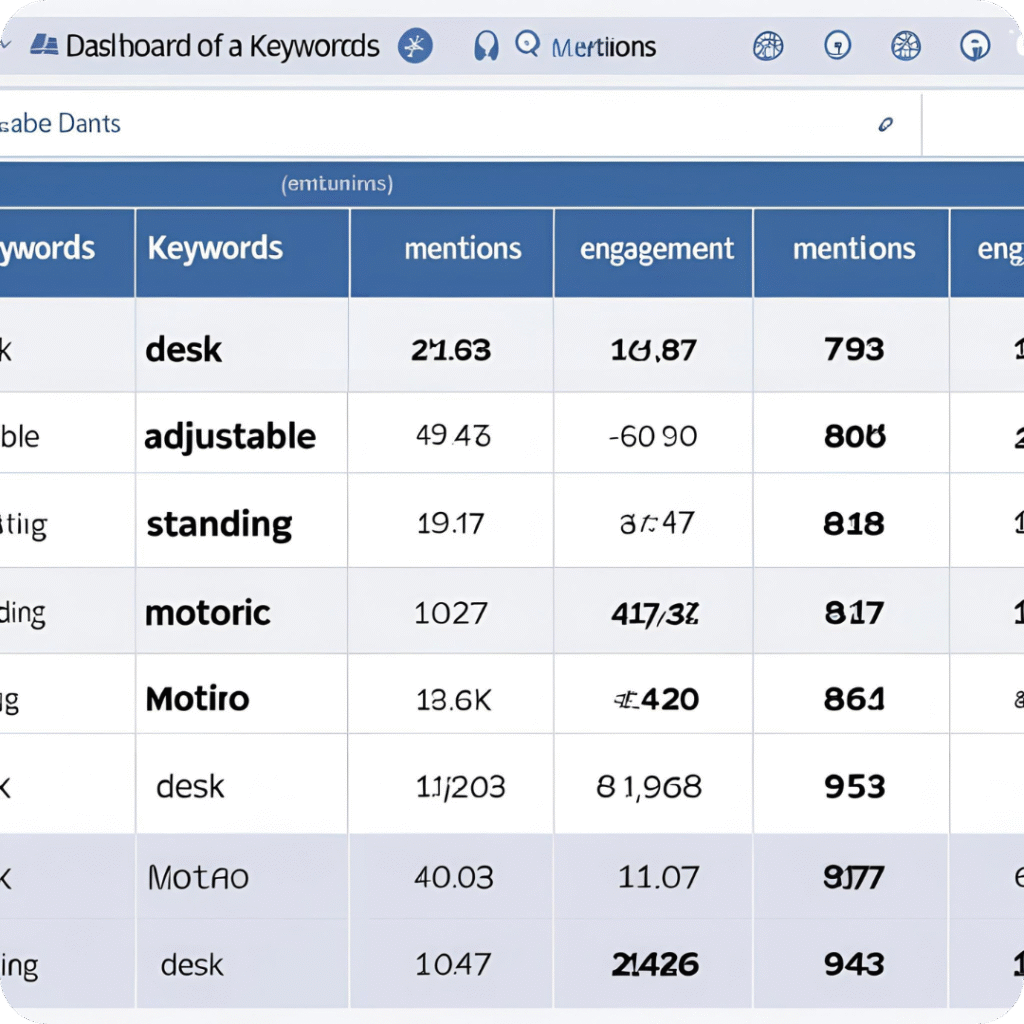The image size is (1024, 1024).
Task: Select the Dashboard of a Keywords title tab
Action: pyautogui.click(x=222, y=46)
